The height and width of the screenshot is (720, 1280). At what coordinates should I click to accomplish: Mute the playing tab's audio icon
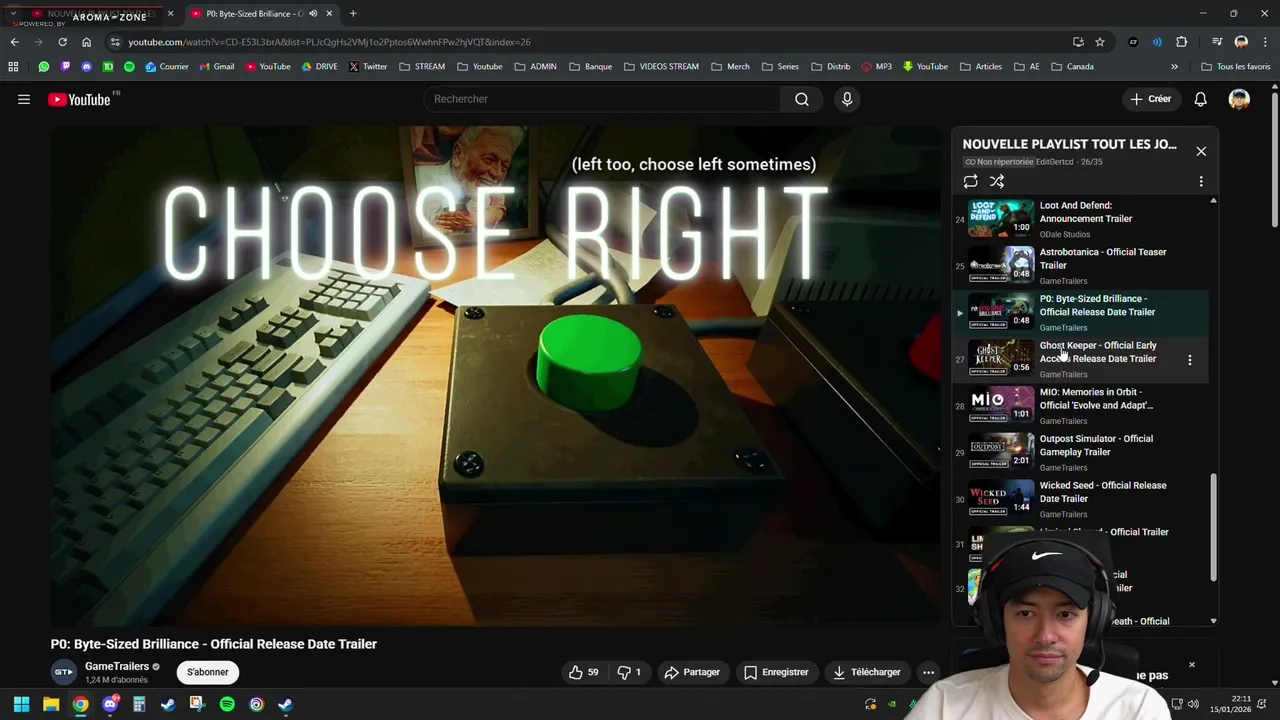(x=313, y=14)
